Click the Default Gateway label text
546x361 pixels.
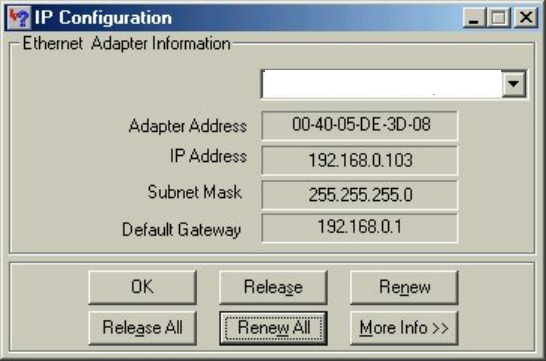(181, 230)
